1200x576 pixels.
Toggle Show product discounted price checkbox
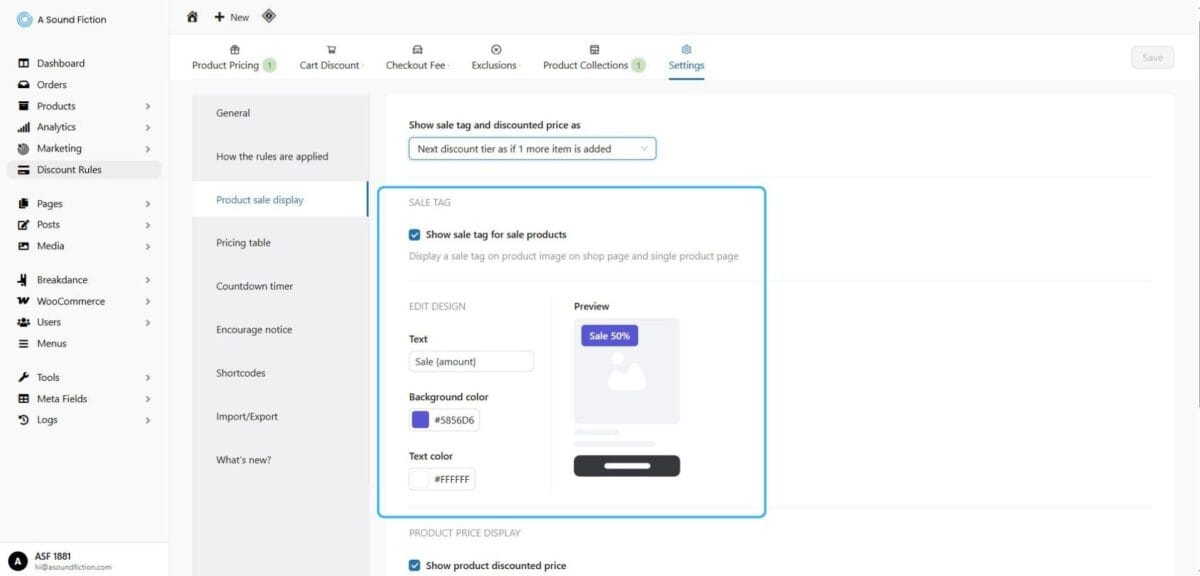point(415,566)
